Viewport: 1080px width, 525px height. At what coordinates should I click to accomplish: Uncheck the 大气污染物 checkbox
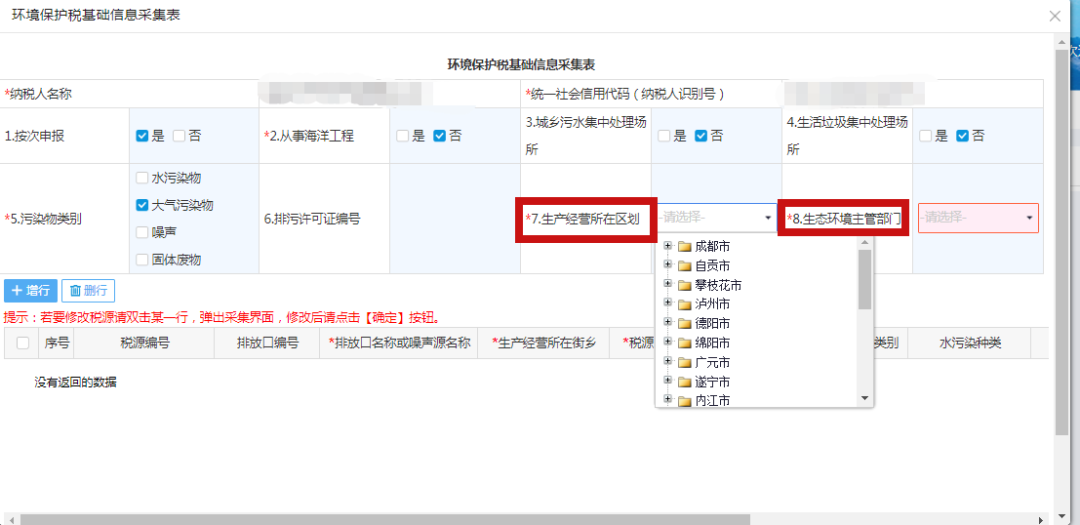(142, 205)
